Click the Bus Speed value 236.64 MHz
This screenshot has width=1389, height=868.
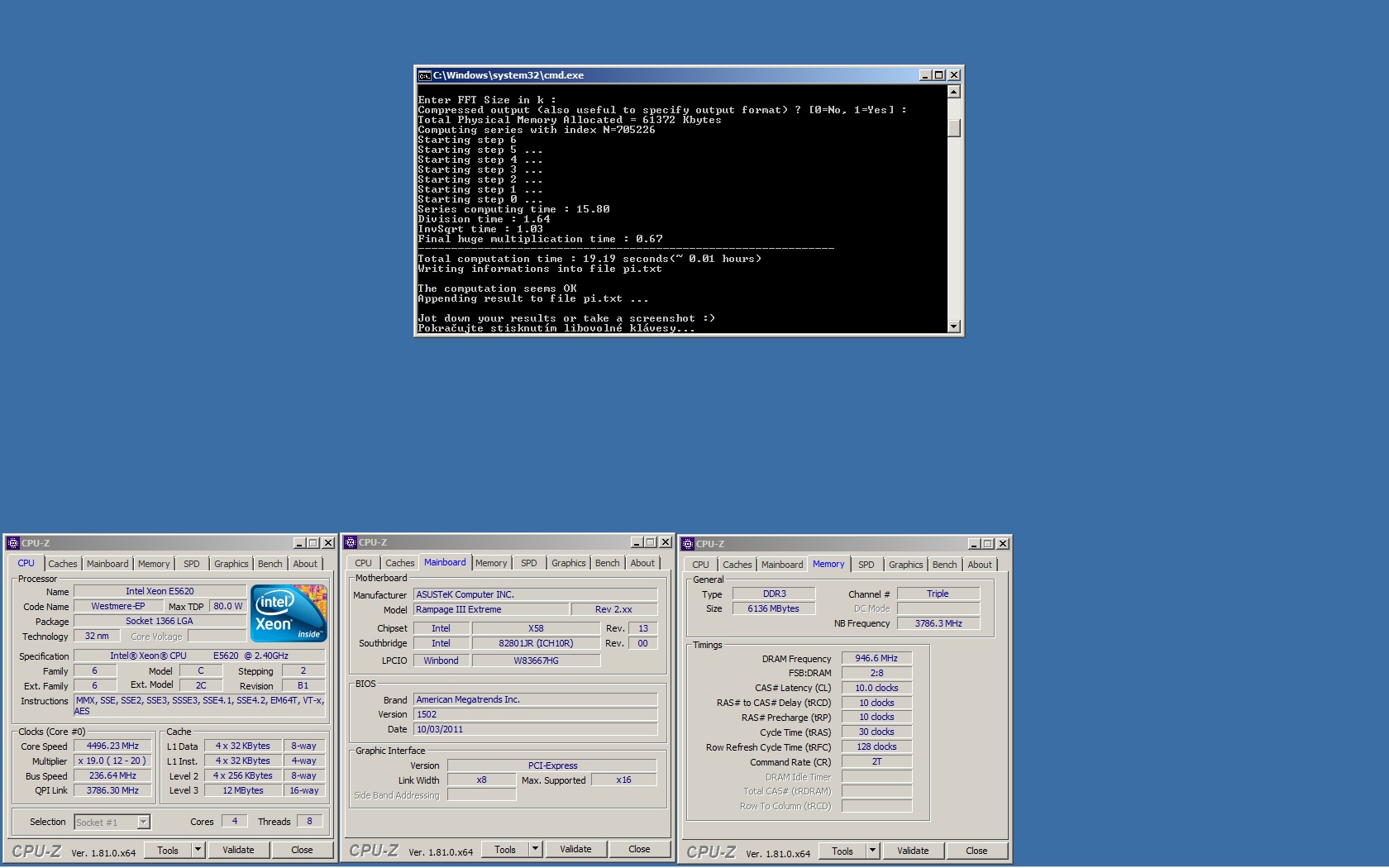point(112,775)
